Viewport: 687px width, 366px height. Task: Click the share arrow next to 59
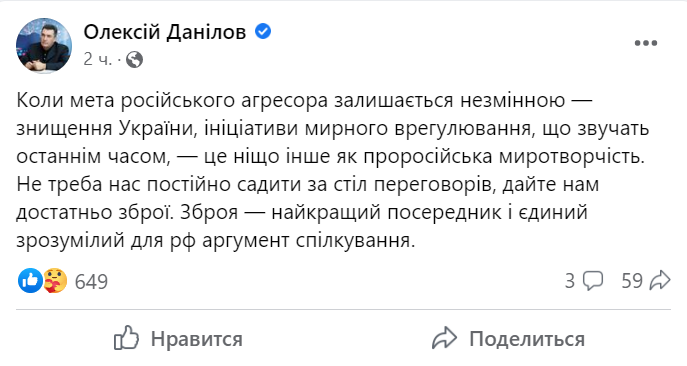pos(660,281)
